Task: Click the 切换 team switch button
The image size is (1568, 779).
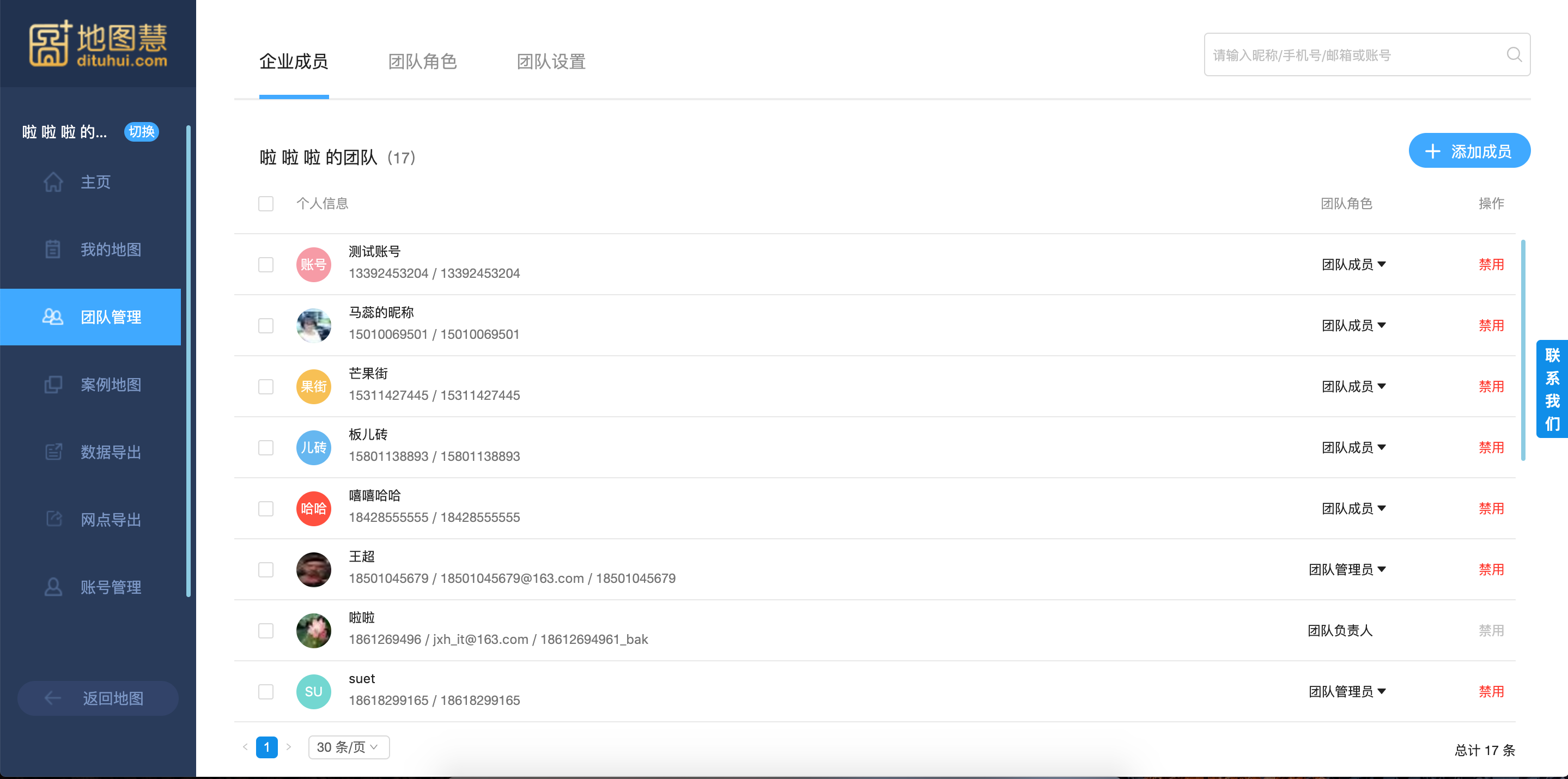Action: pos(141,132)
